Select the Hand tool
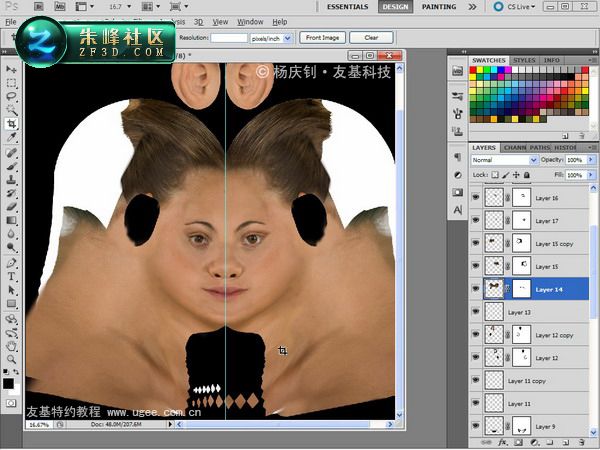This screenshot has width=600, height=450. 11,346
